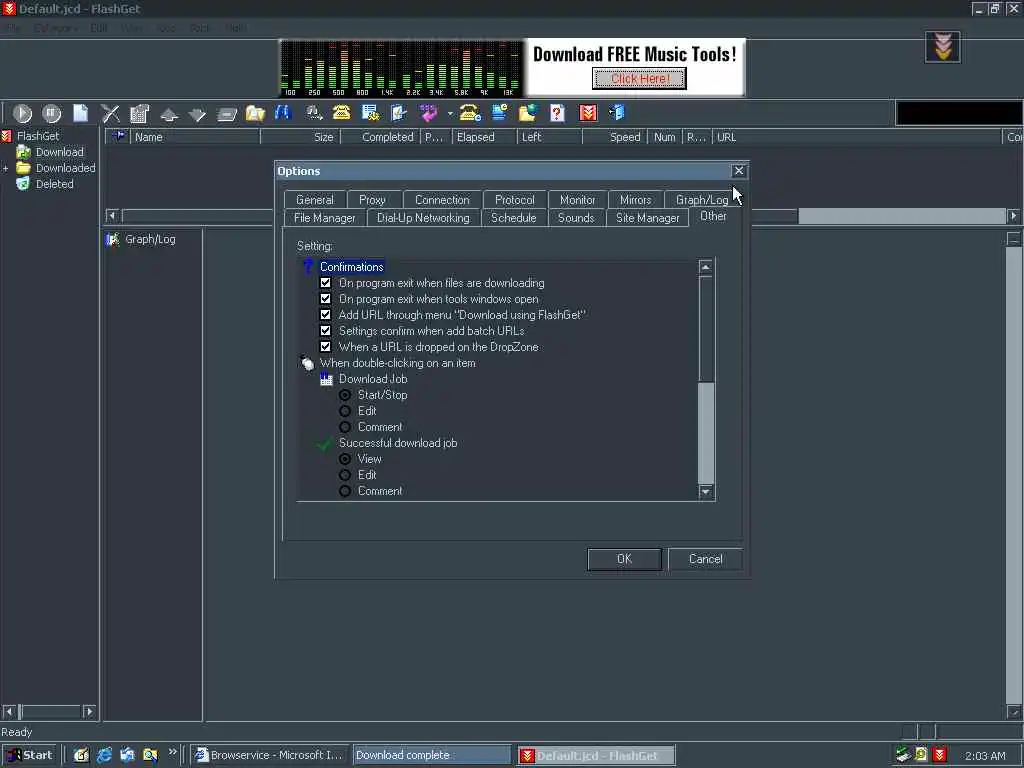The width and height of the screenshot is (1024, 768).
Task: Select Comment radio under Download Job
Action: coord(345,427)
